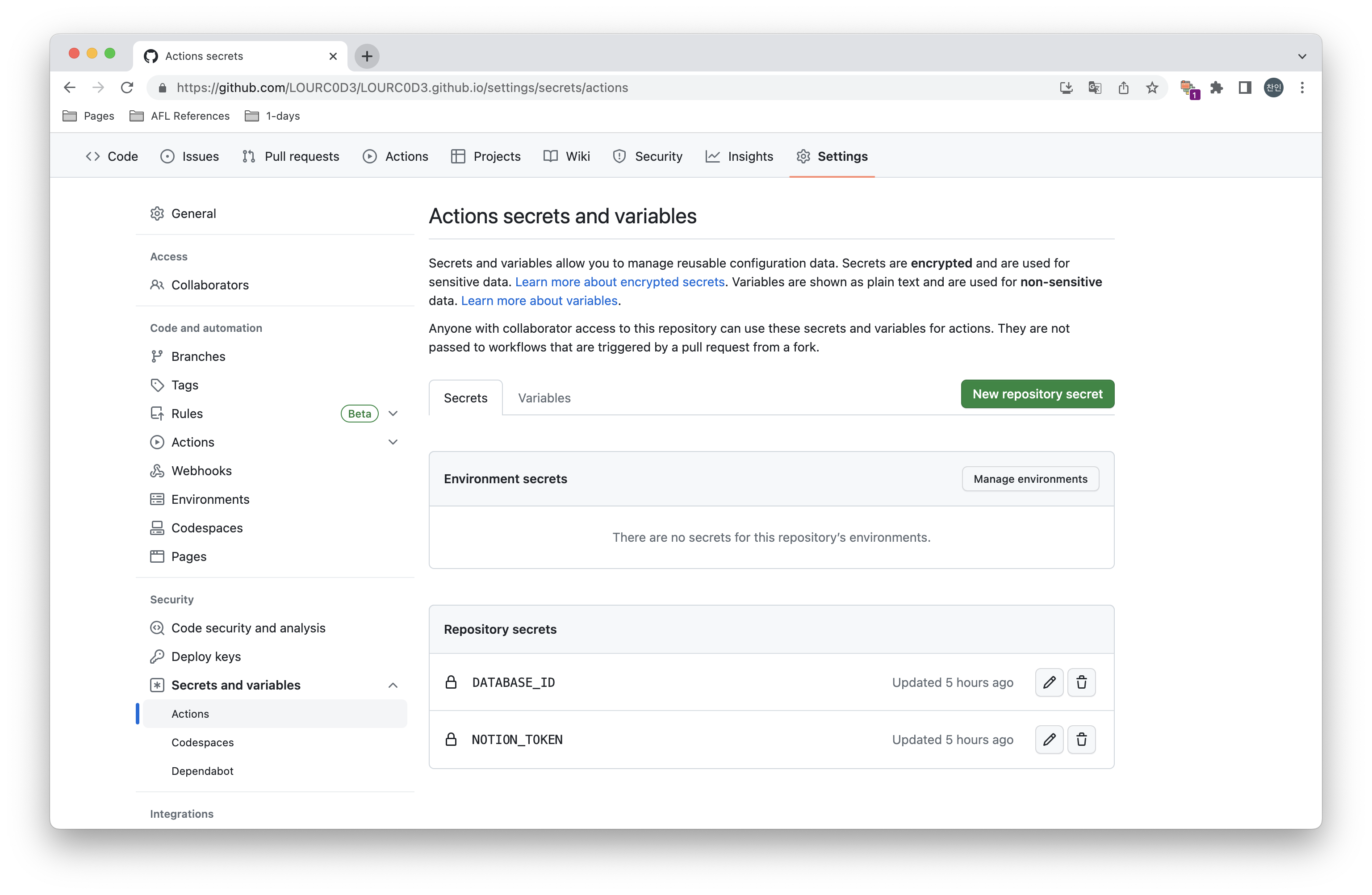The height and width of the screenshot is (895, 1372).
Task: Click the translate page icon in address bar
Action: tap(1094, 88)
